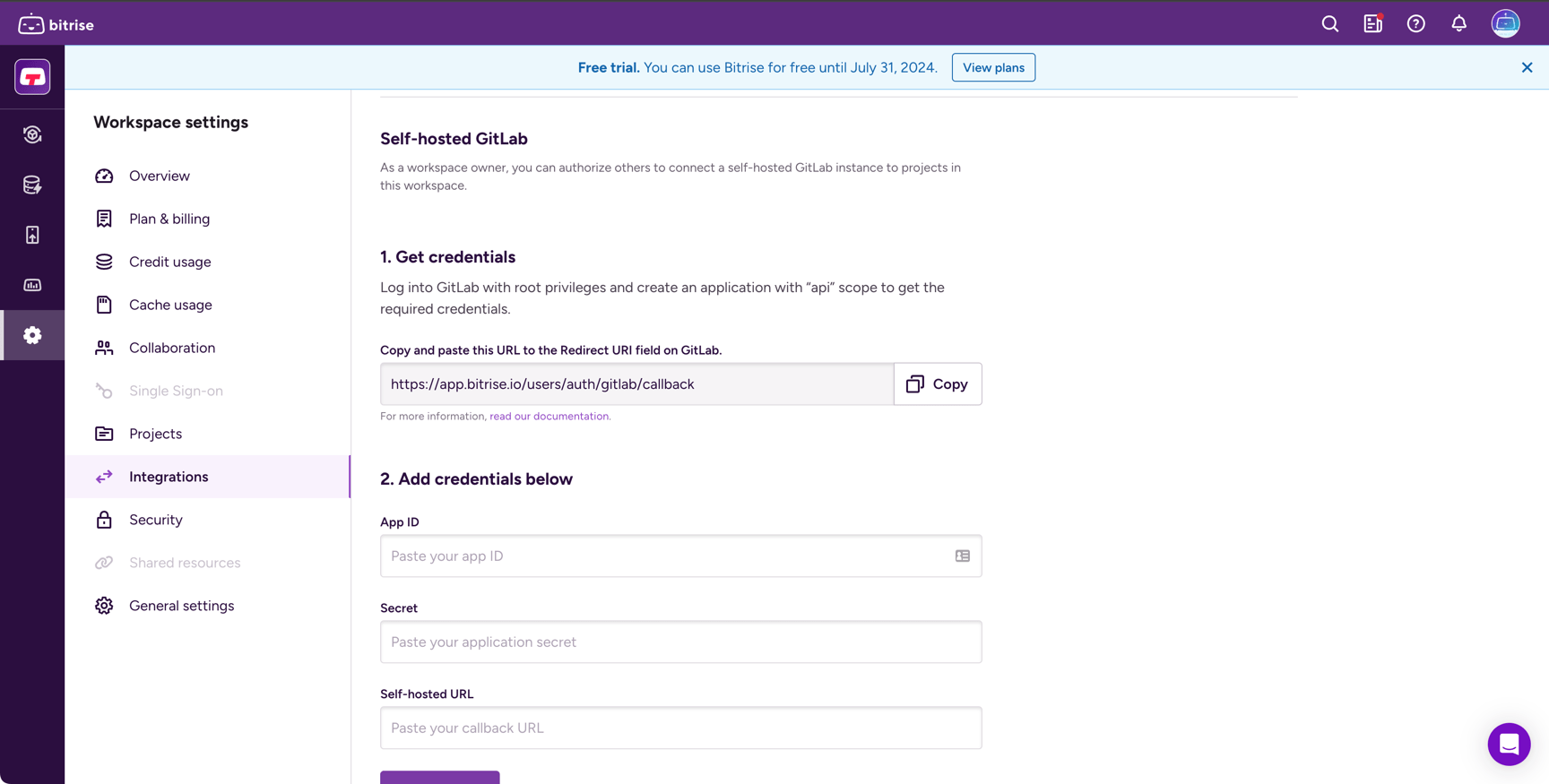Click the Shared resources link icon
The image size is (1549, 784).
[104, 563]
